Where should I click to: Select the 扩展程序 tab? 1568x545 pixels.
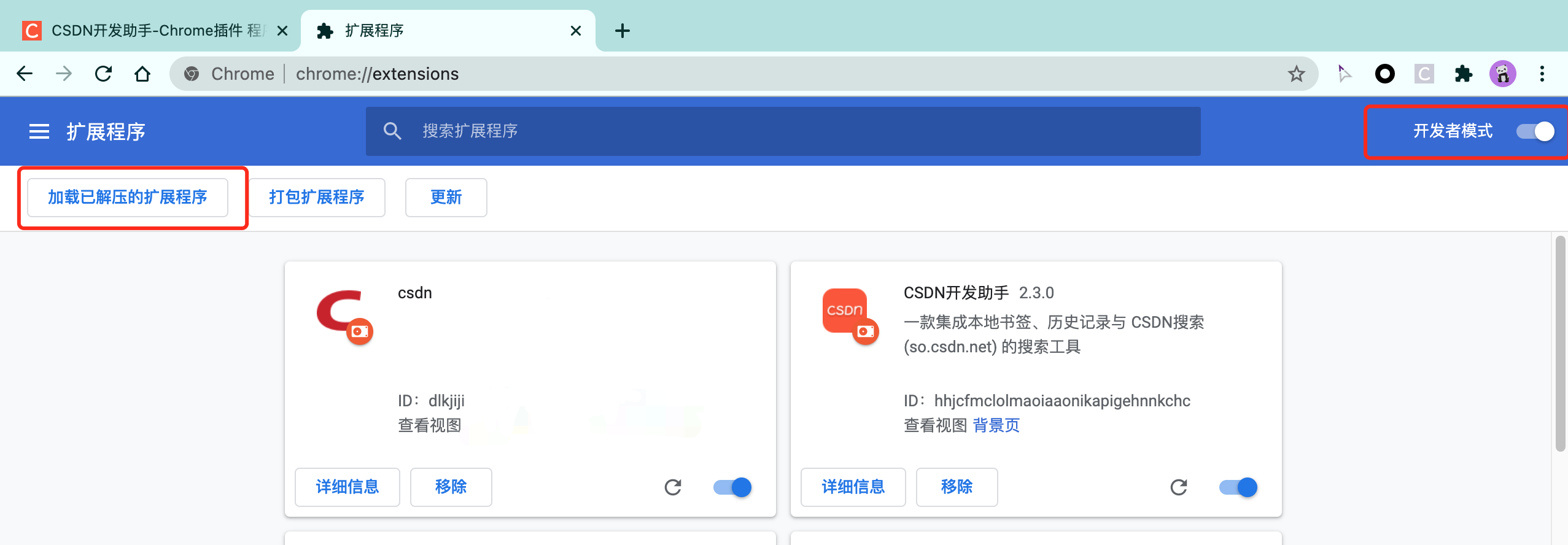point(448,31)
